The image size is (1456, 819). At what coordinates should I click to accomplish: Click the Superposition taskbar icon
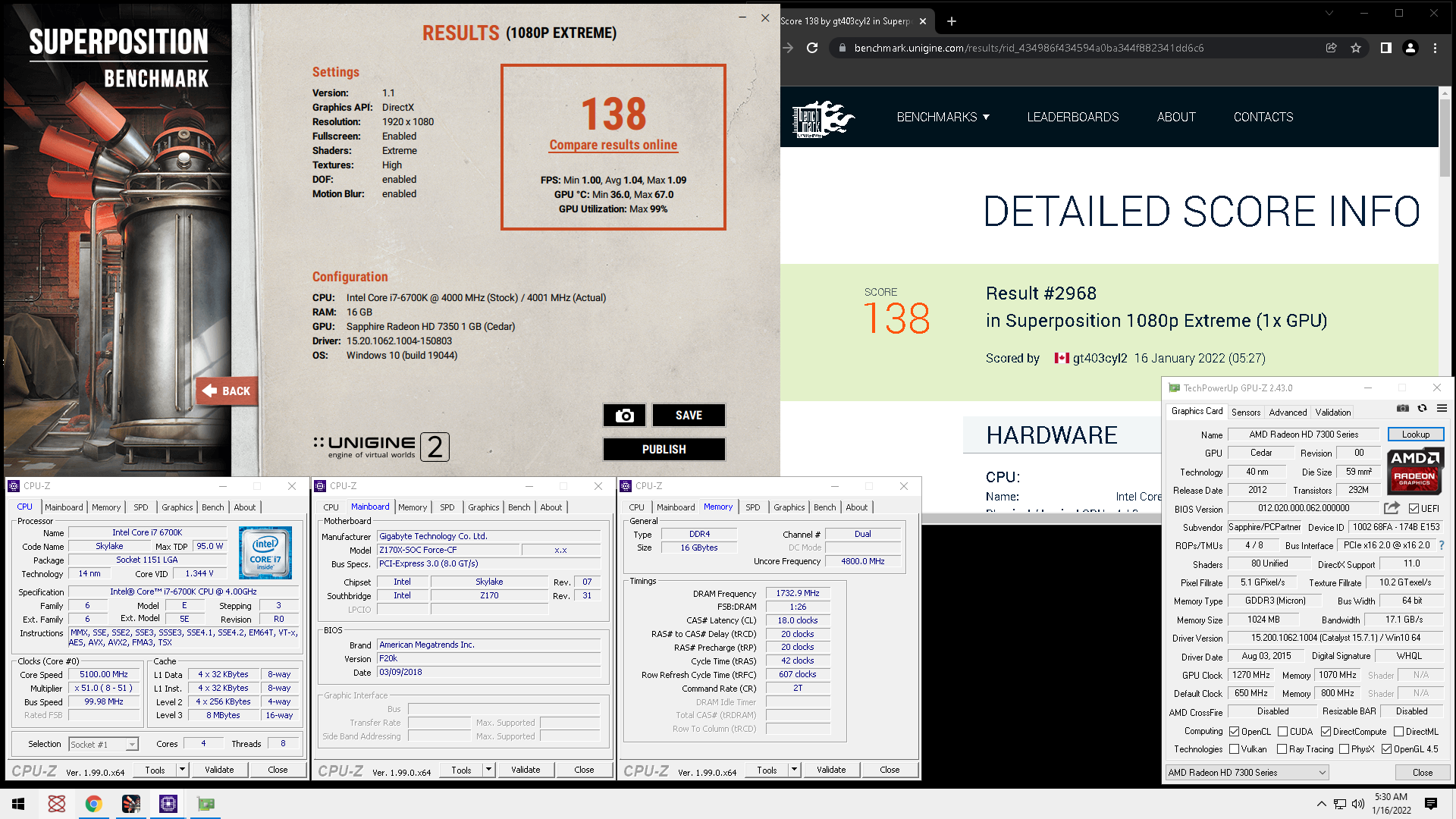coord(131,804)
